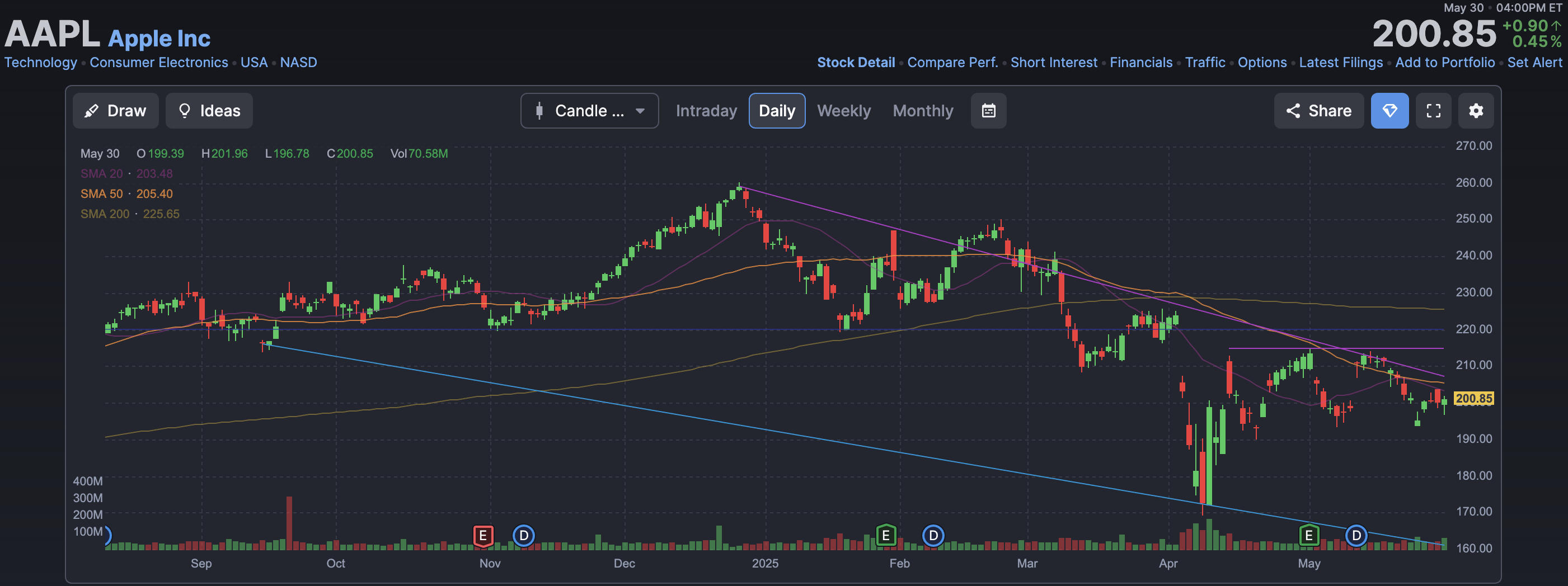Screen dimensions: 1568x586
Task: Click the May 30 date readout
Action: pos(100,153)
